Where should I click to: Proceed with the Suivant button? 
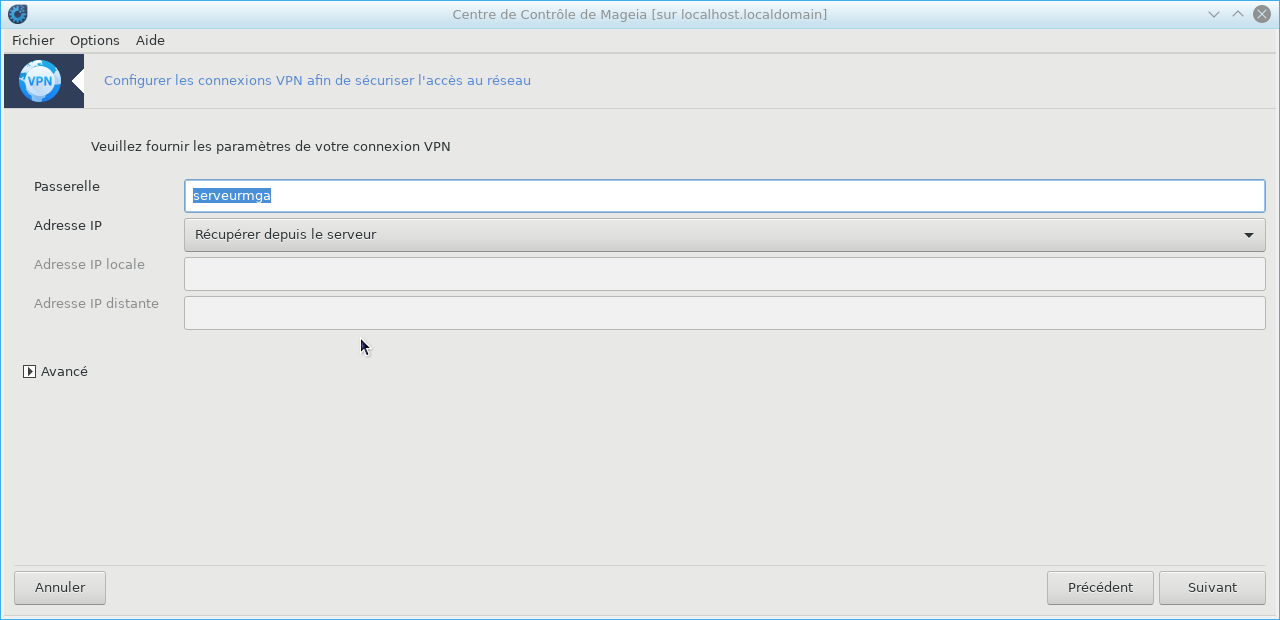1212,588
